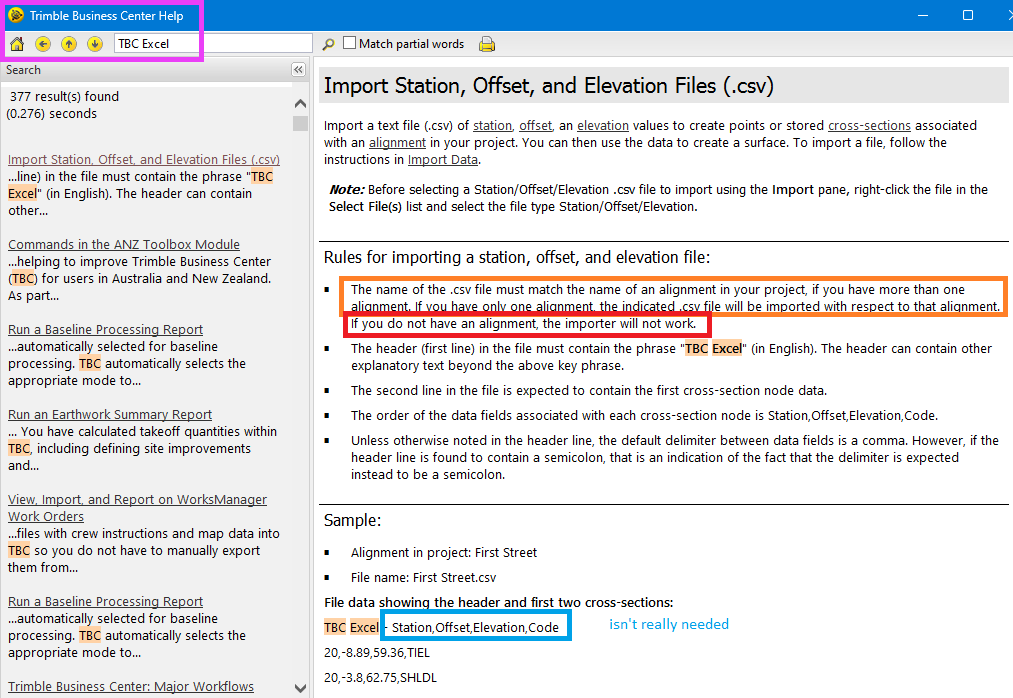Image resolution: width=1013 pixels, height=698 pixels.
Task: Click the Search pane header label
Action: coord(23,70)
